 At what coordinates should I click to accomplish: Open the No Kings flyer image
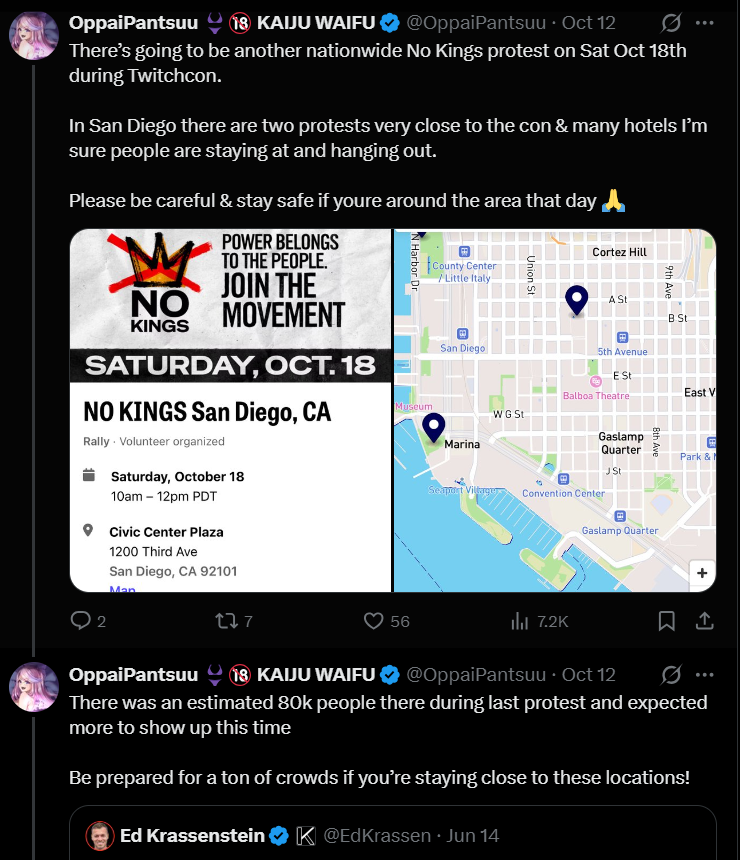pos(229,410)
